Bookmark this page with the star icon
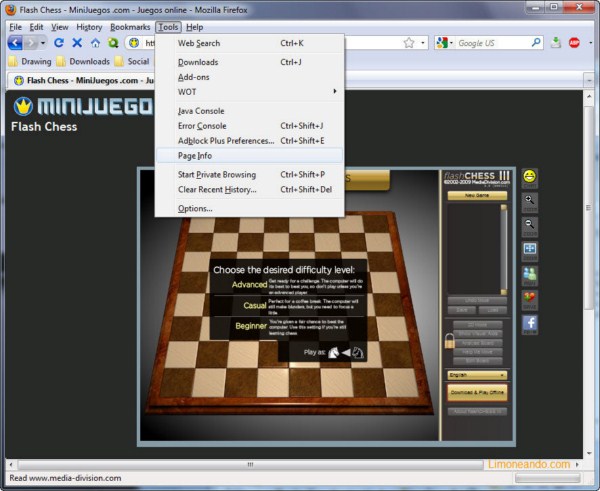 [x=409, y=43]
